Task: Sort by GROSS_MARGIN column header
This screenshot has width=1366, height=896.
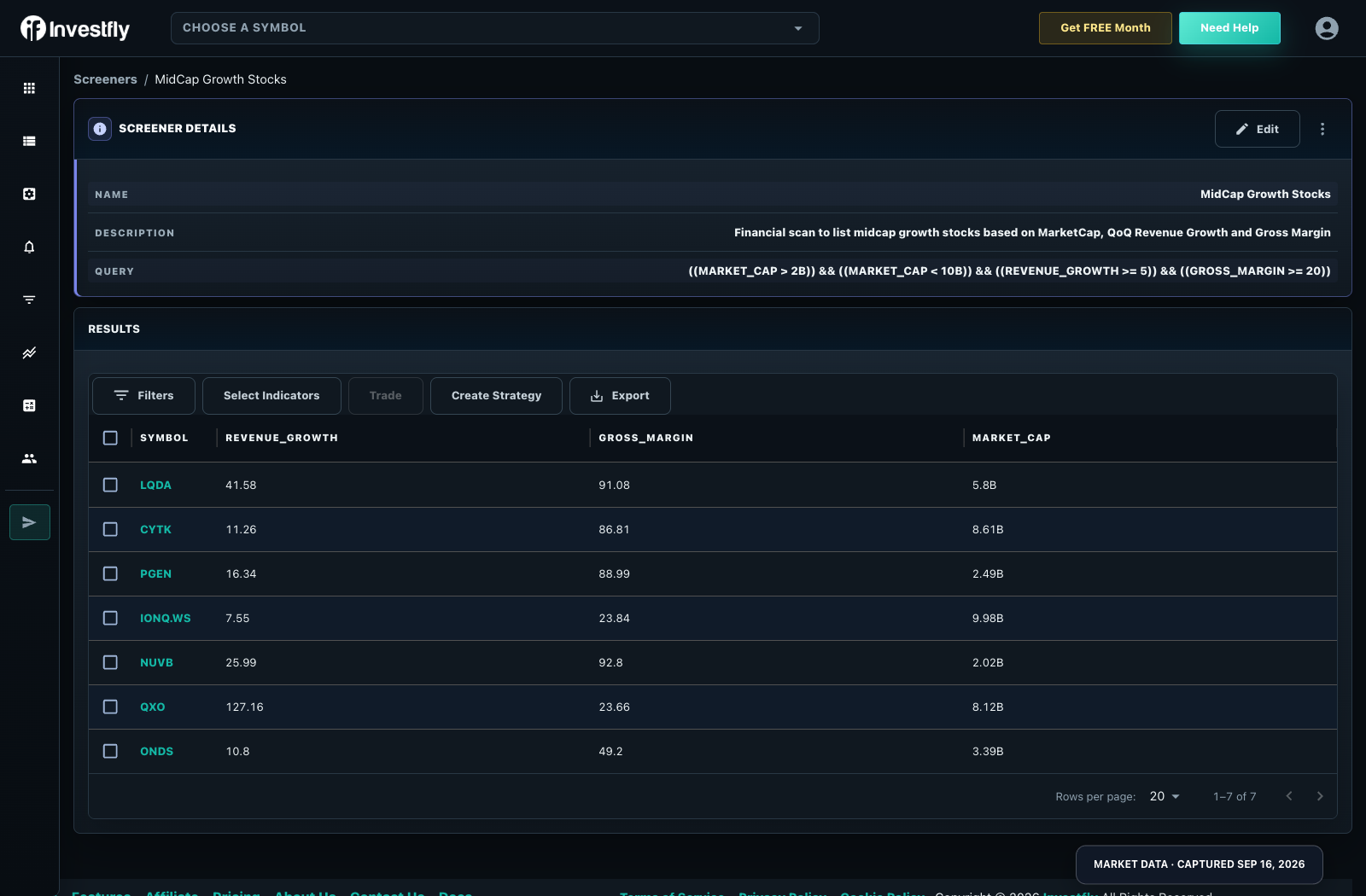Action: pyautogui.click(x=645, y=438)
